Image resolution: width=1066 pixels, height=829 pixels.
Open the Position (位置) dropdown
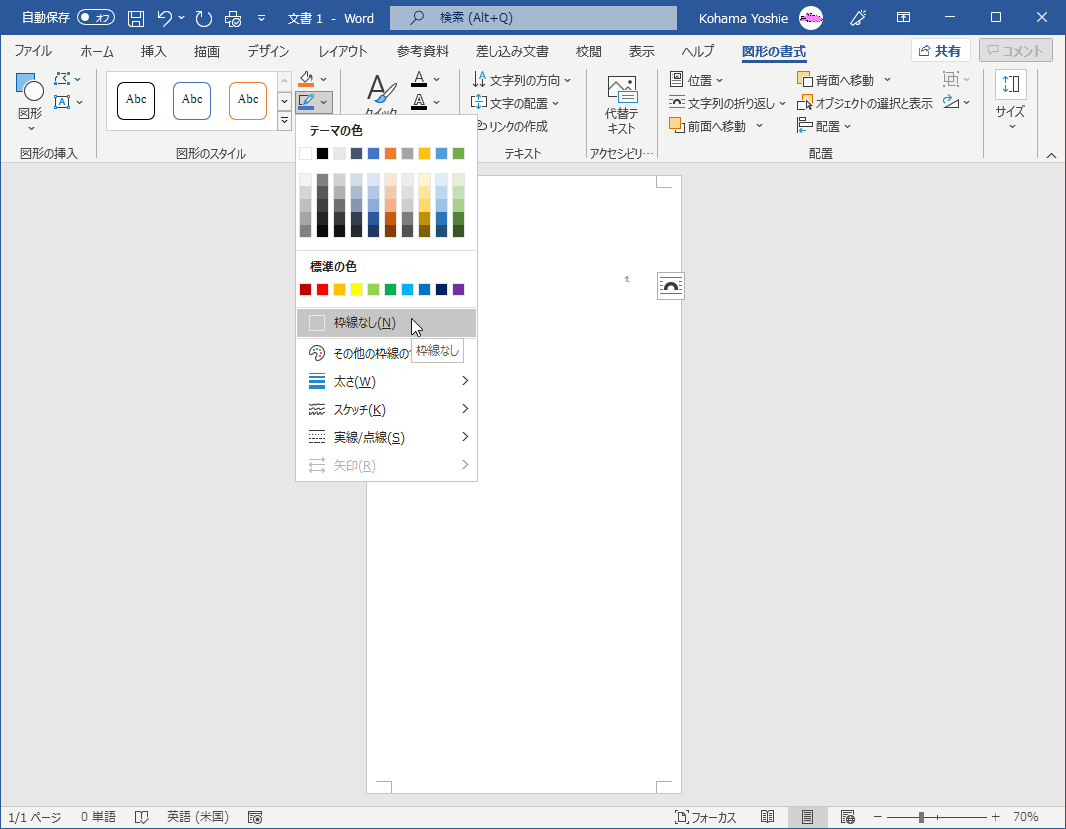[697, 80]
